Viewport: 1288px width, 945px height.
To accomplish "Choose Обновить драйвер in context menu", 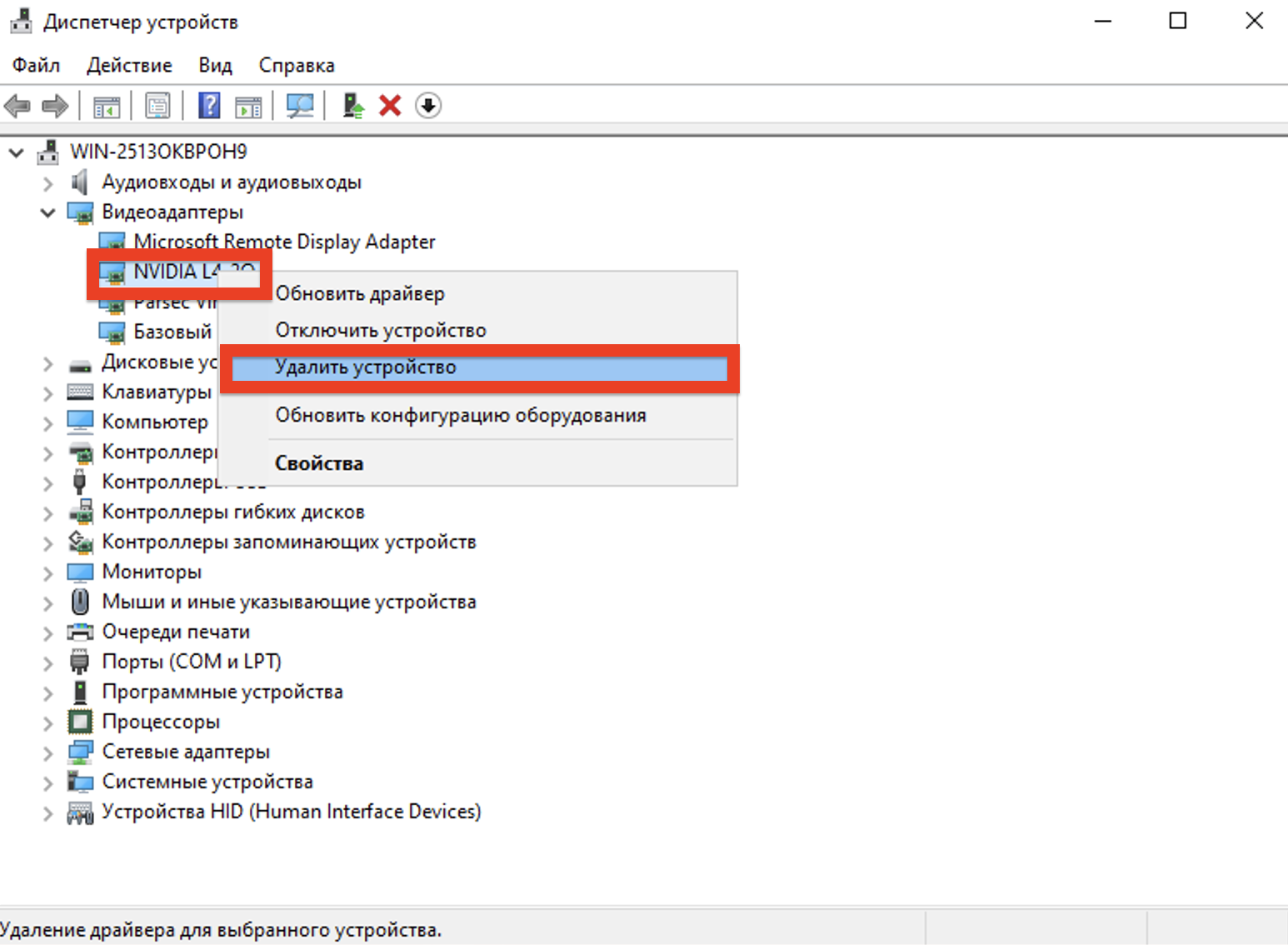I will coord(478,294).
